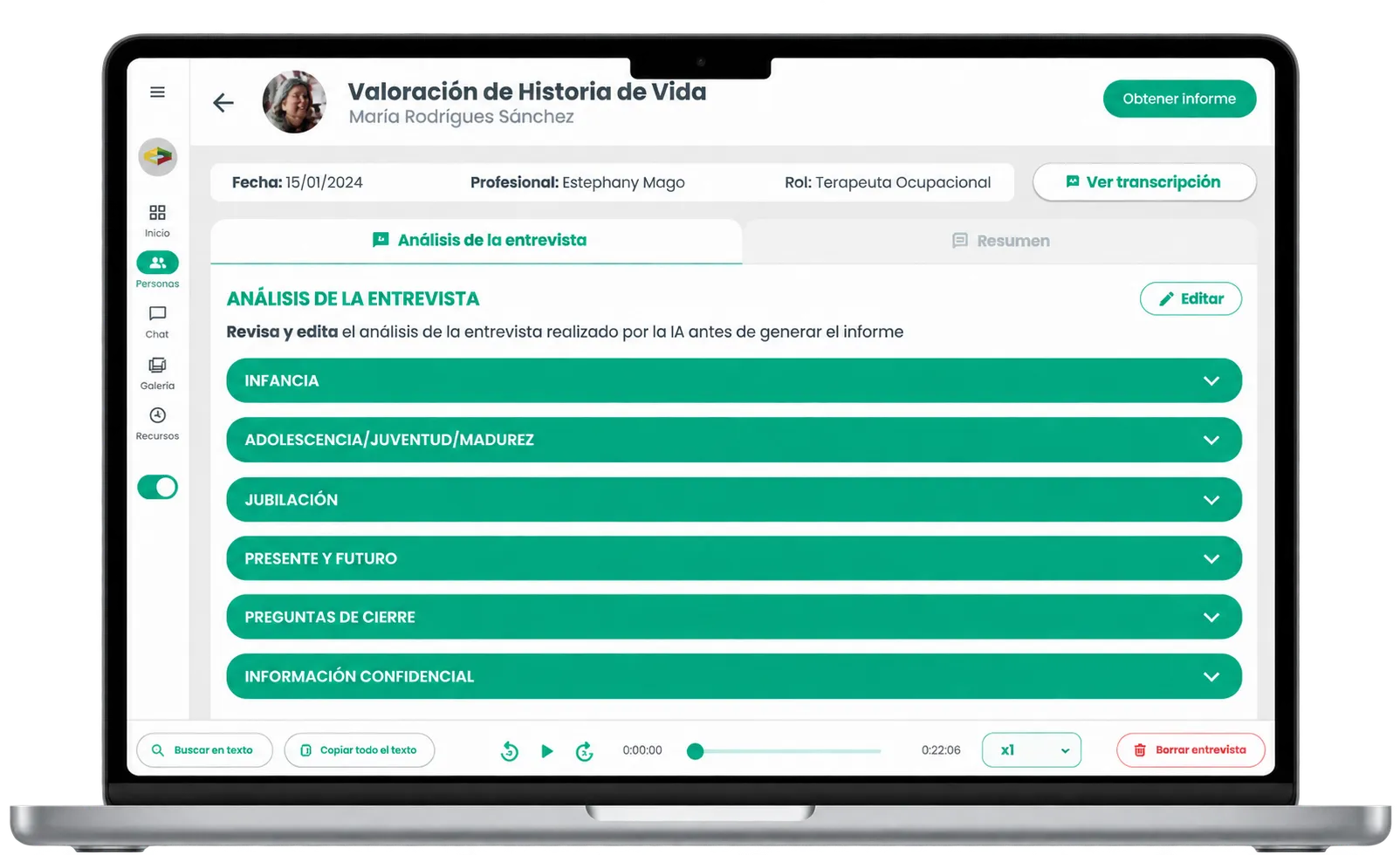The image size is (1400, 855).
Task: Go back with the left arrow
Action: [223, 103]
